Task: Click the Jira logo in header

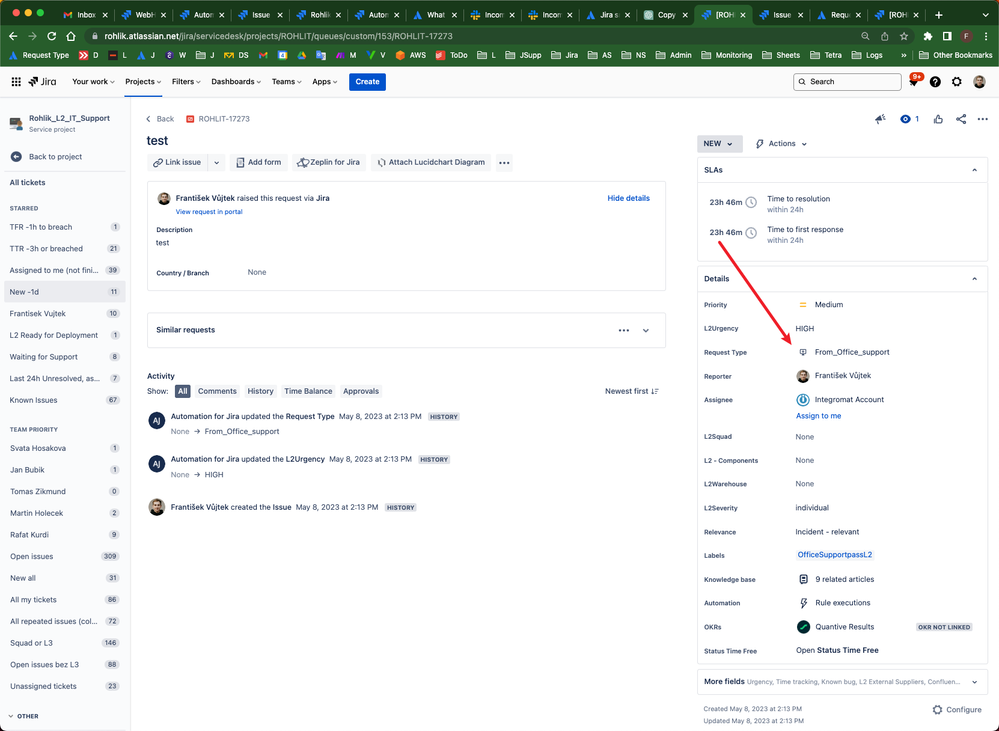Action: 42,82
